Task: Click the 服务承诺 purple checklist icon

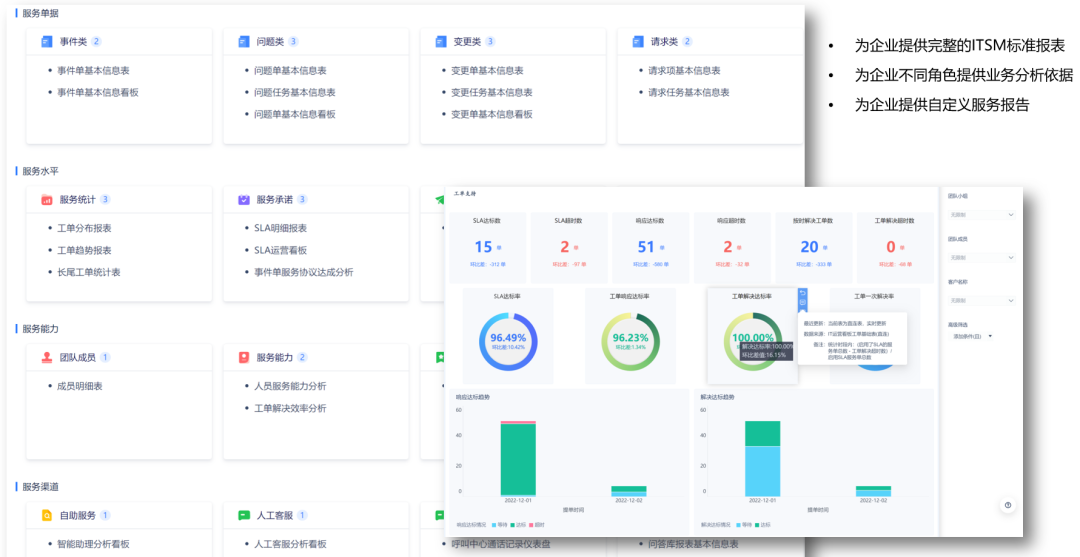Action: [243, 200]
